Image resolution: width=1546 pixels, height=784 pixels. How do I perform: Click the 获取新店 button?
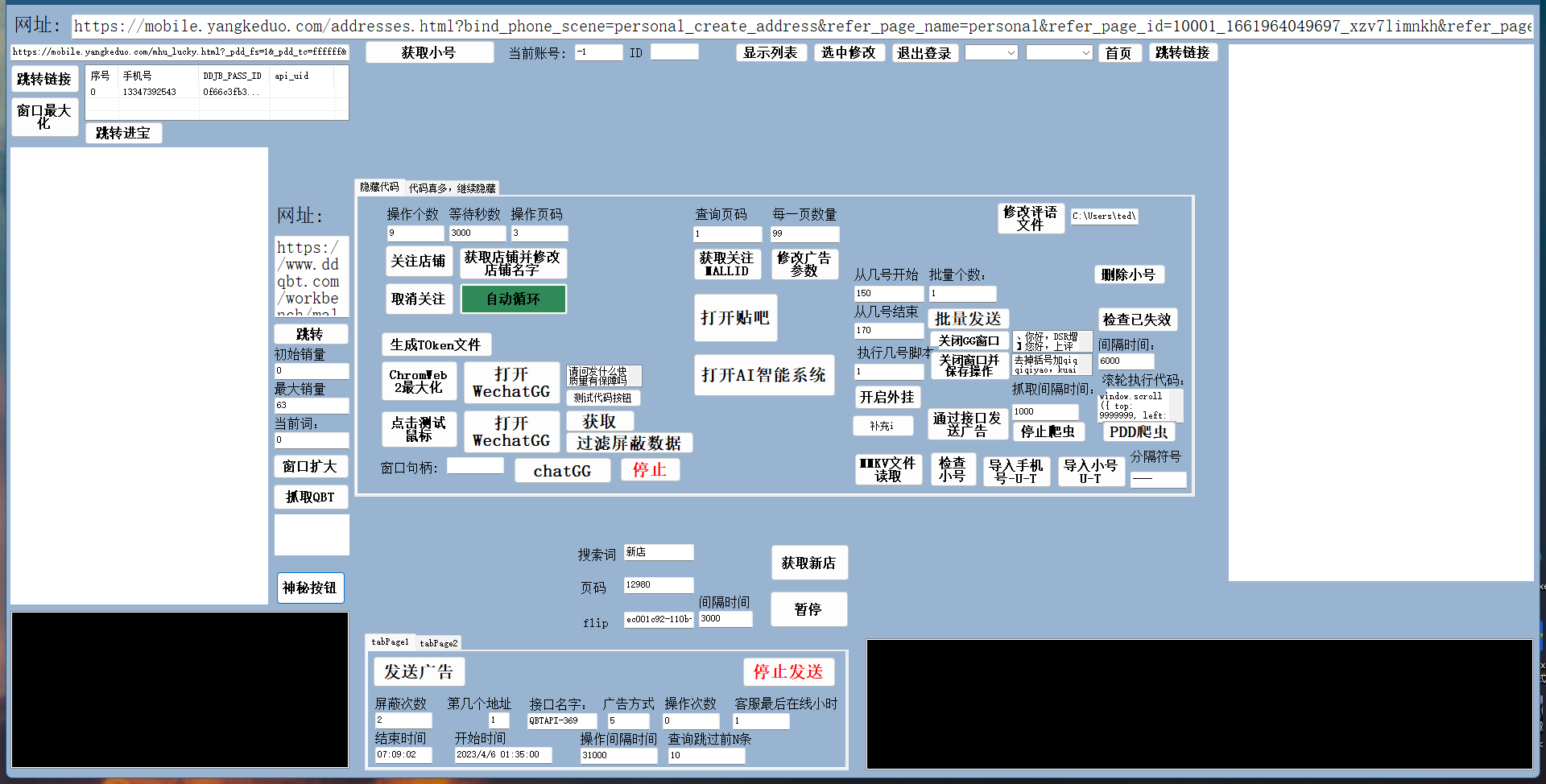(x=808, y=563)
